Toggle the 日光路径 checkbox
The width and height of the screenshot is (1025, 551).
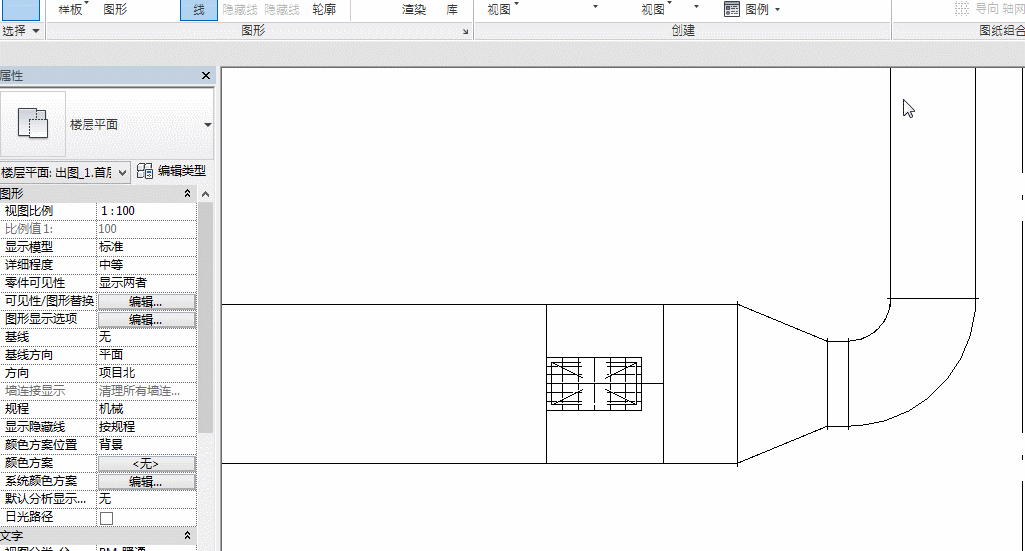click(107, 518)
